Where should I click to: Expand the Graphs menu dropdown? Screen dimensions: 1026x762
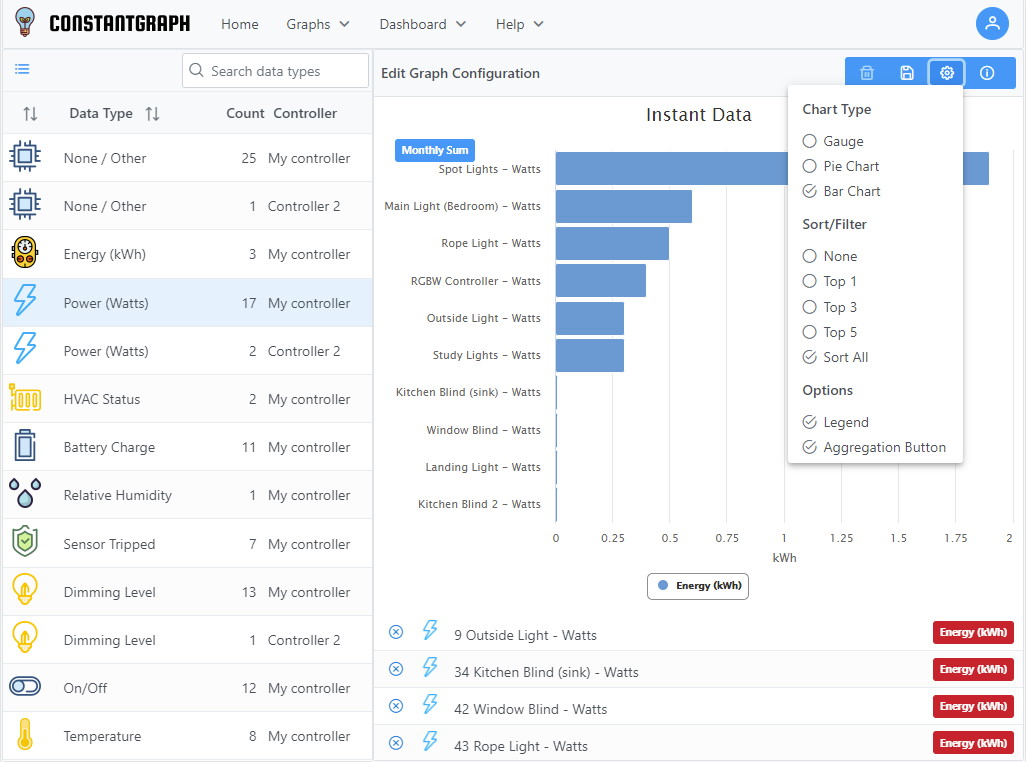pos(318,24)
